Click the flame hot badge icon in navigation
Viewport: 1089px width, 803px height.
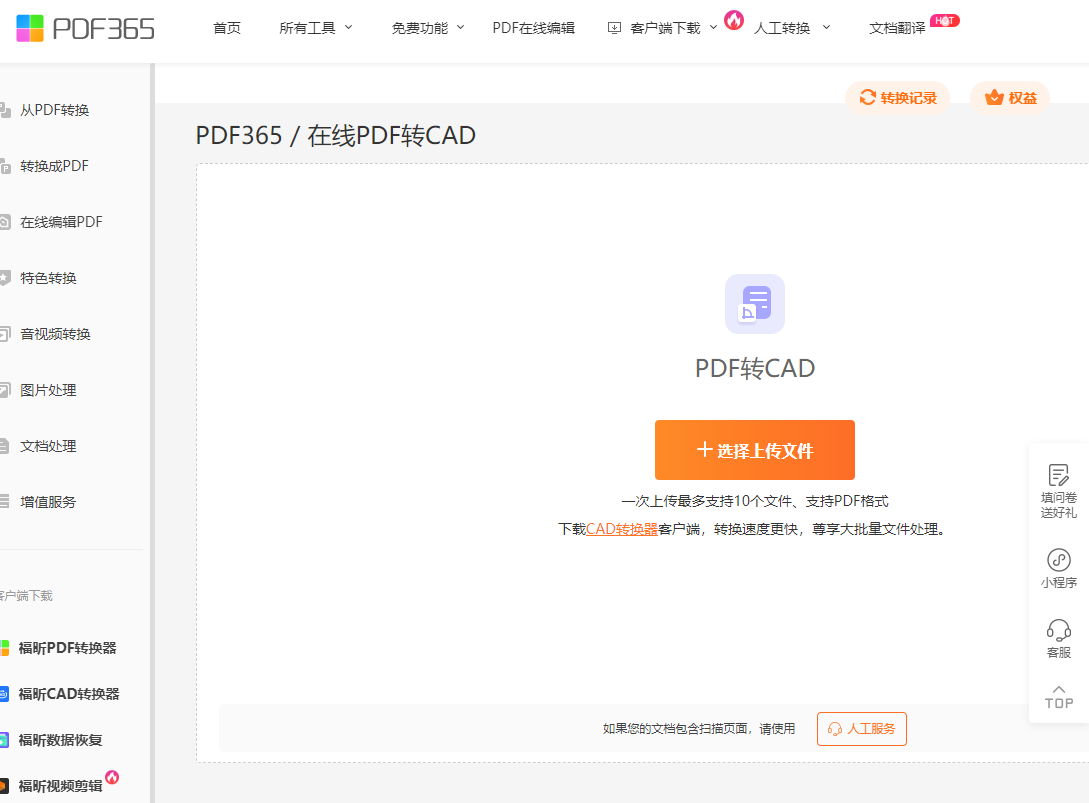(734, 19)
